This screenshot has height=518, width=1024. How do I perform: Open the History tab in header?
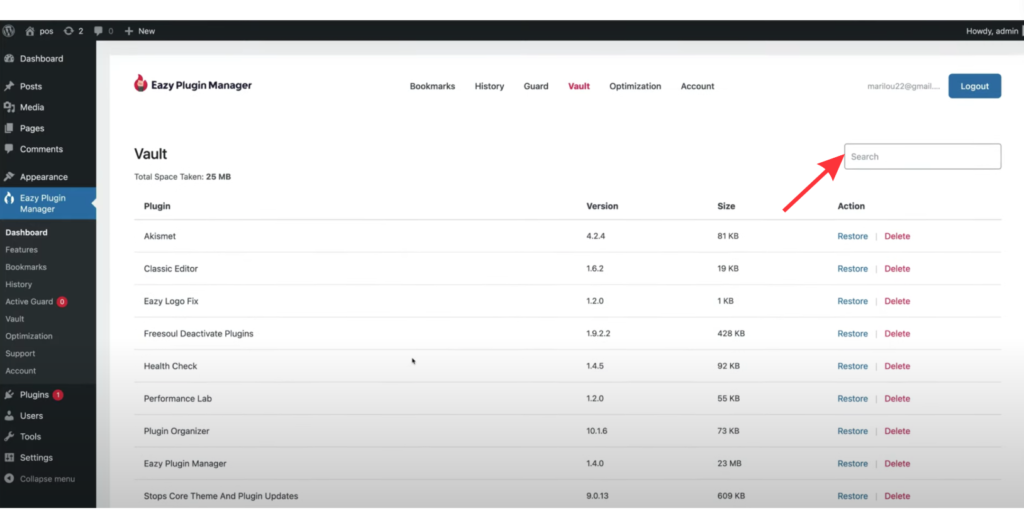point(489,86)
